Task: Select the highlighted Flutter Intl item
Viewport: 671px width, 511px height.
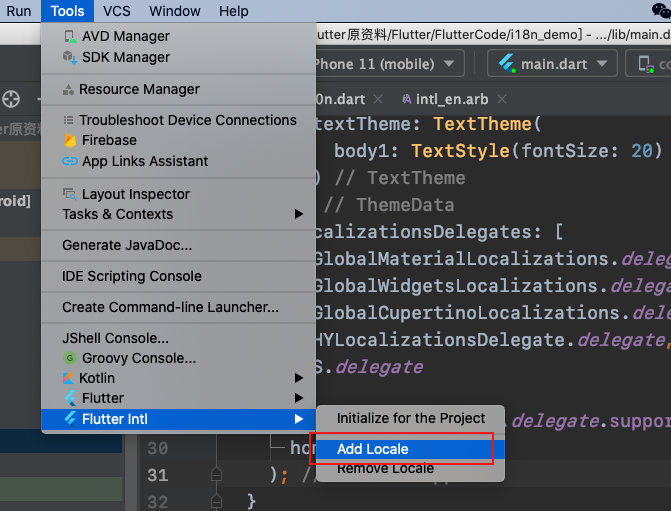Action: 178,419
